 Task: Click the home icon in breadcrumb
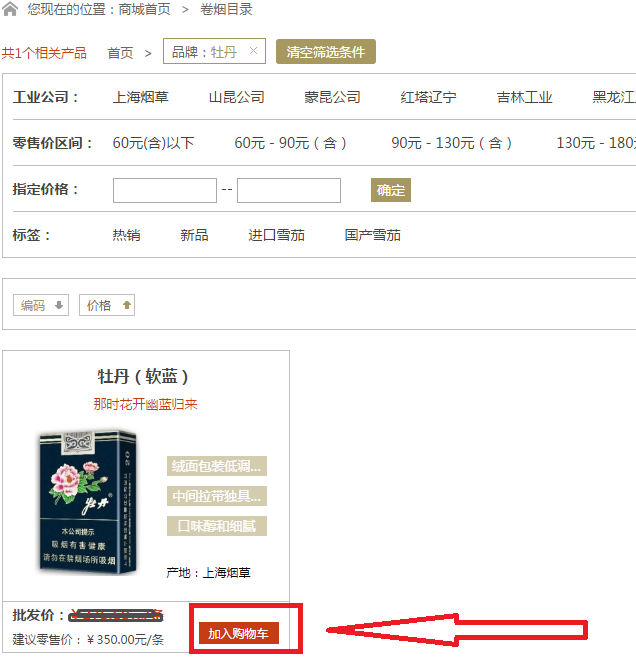pos(10,9)
